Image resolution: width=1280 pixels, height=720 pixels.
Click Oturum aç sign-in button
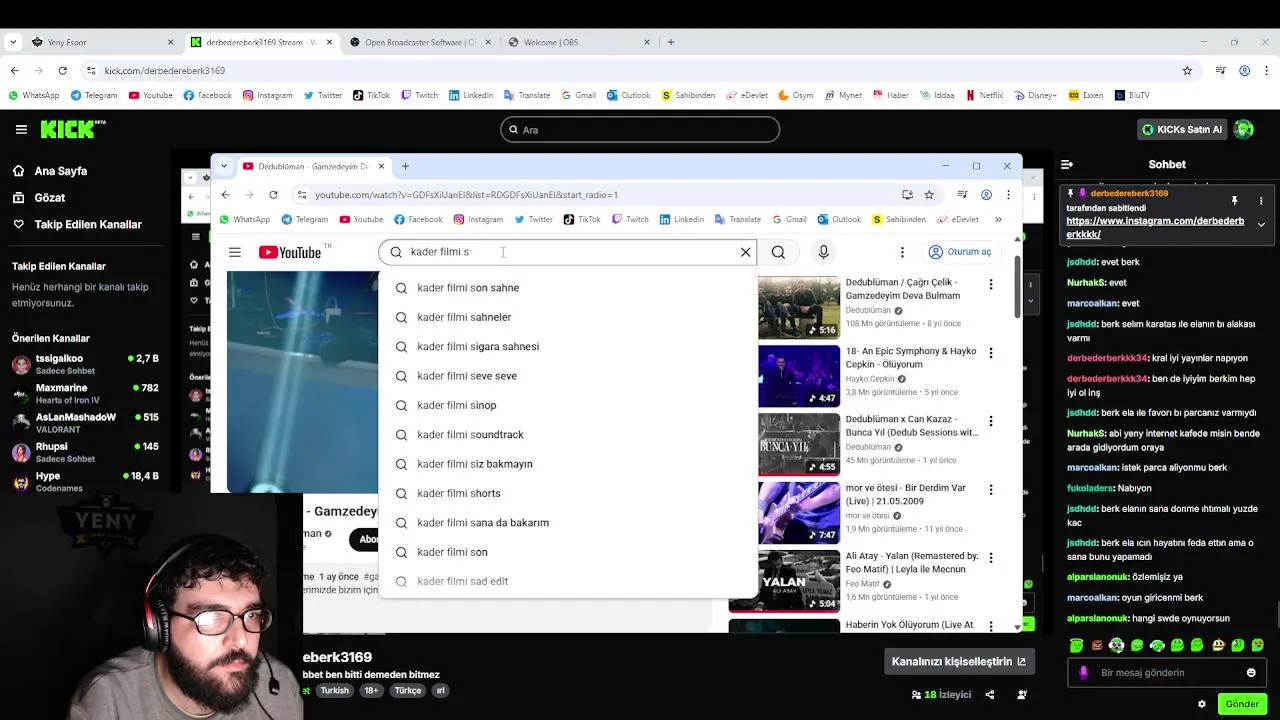(x=959, y=252)
